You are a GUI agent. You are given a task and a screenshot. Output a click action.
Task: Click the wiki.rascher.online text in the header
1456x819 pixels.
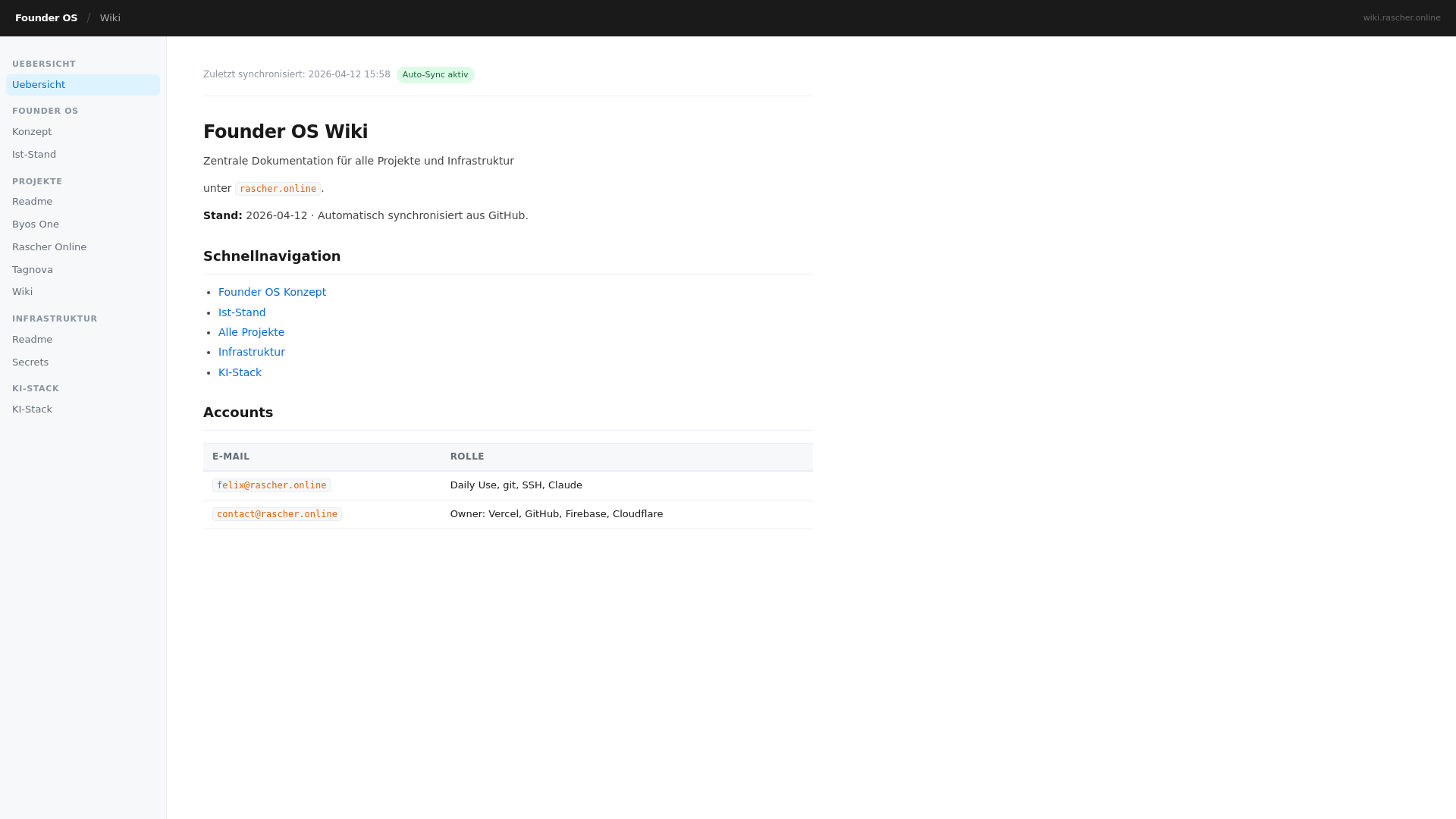point(1401,18)
